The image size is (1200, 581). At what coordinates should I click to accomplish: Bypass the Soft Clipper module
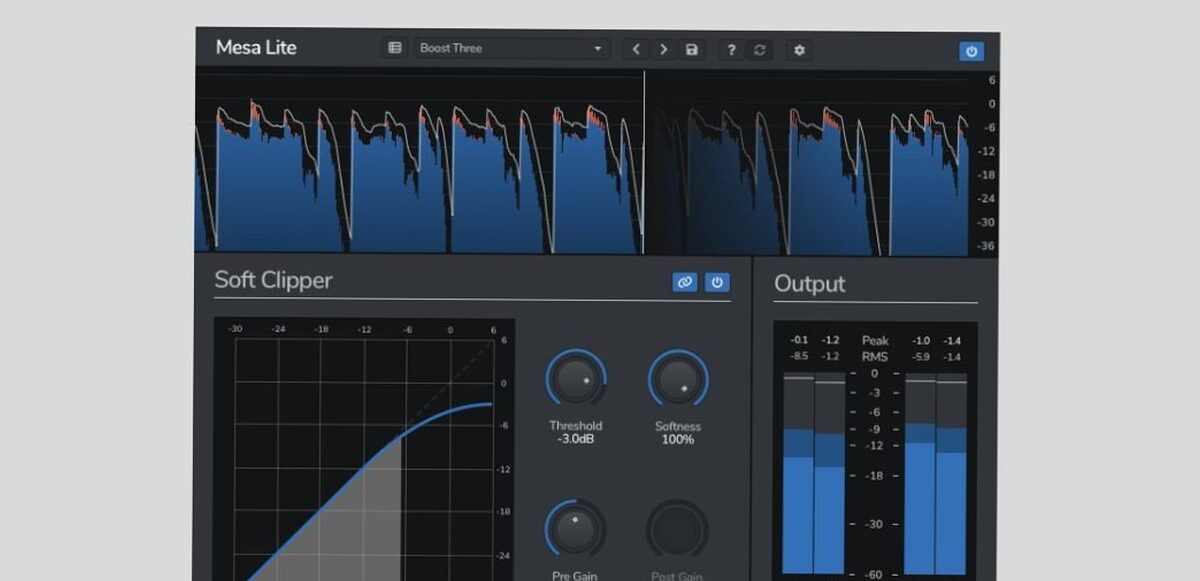tap(716, 282)
